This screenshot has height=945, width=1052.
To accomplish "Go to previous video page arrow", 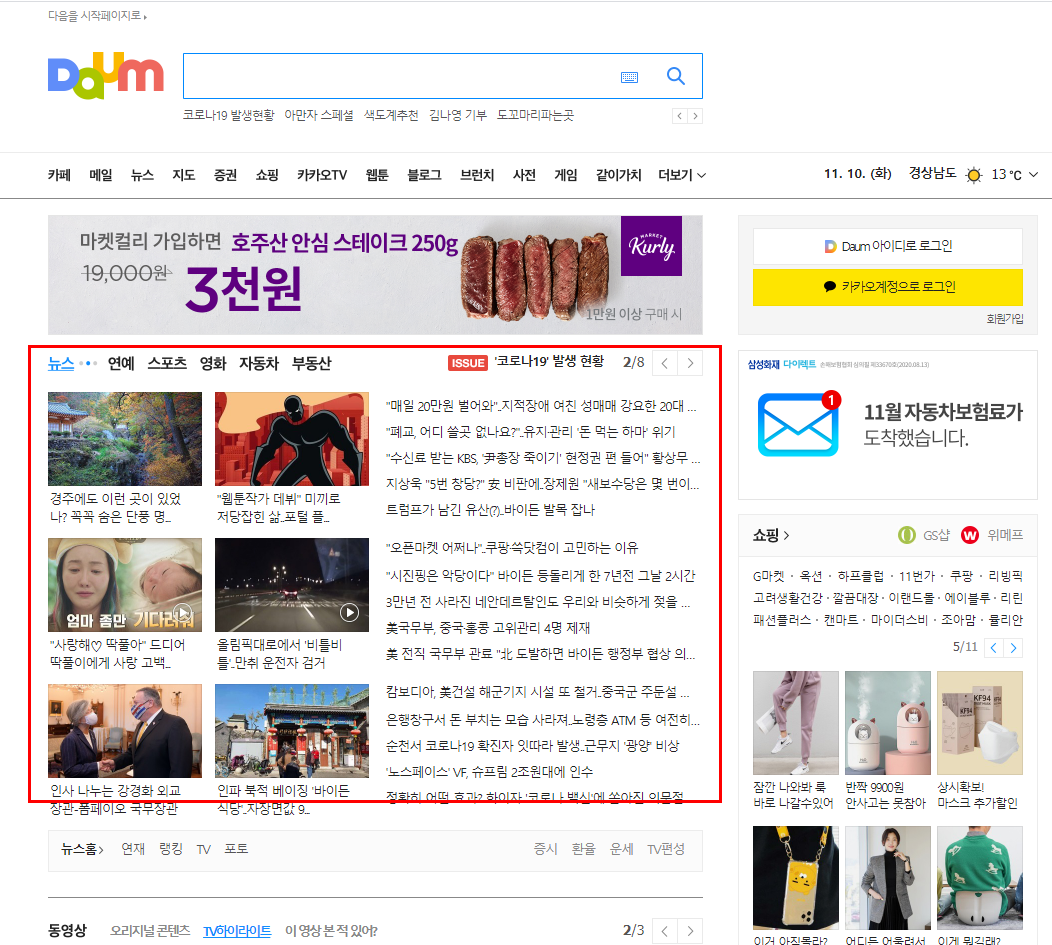I will [664, 931].
